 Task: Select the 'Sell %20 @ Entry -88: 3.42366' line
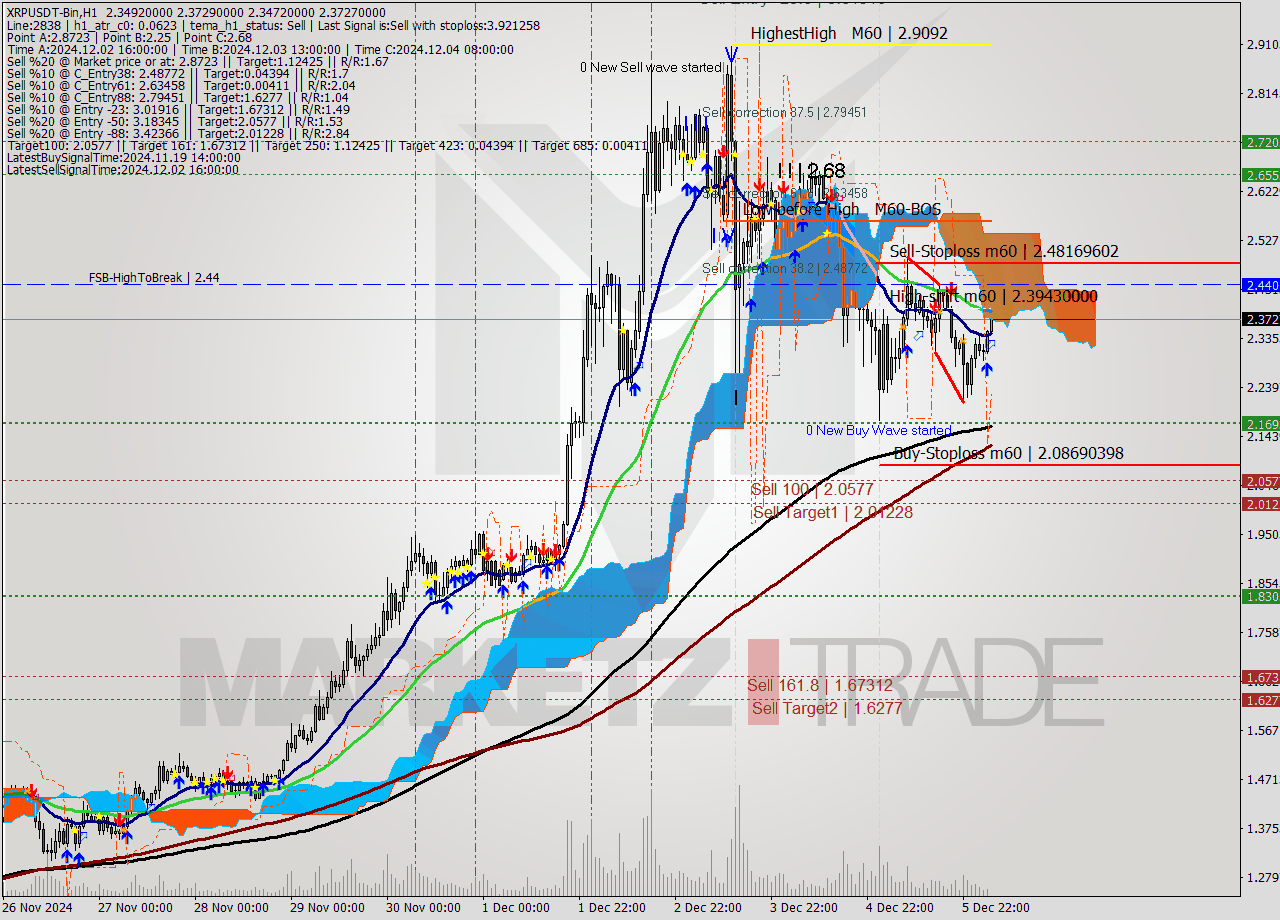point(177,133)
